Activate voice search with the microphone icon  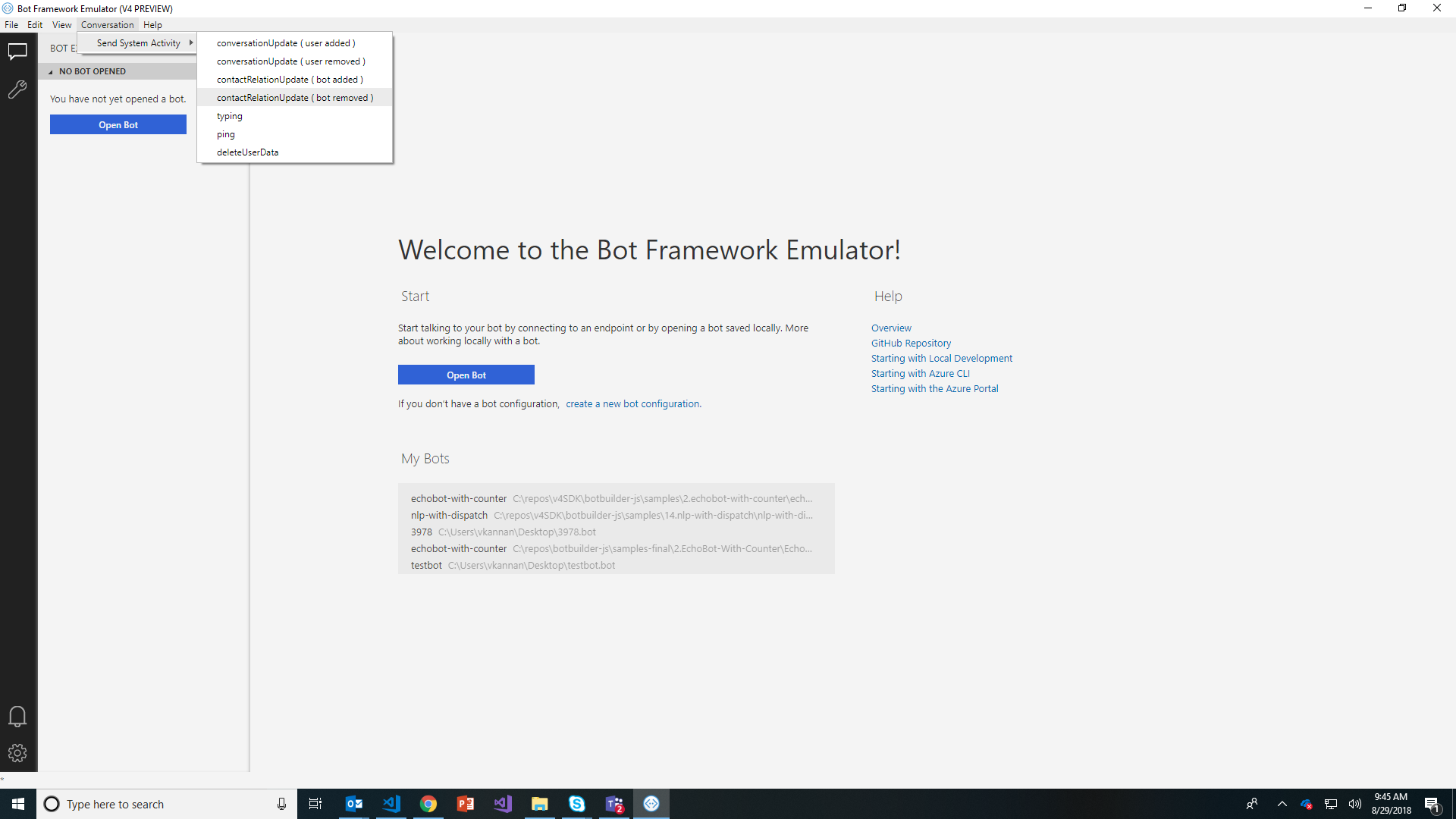(x=281, y=803)
